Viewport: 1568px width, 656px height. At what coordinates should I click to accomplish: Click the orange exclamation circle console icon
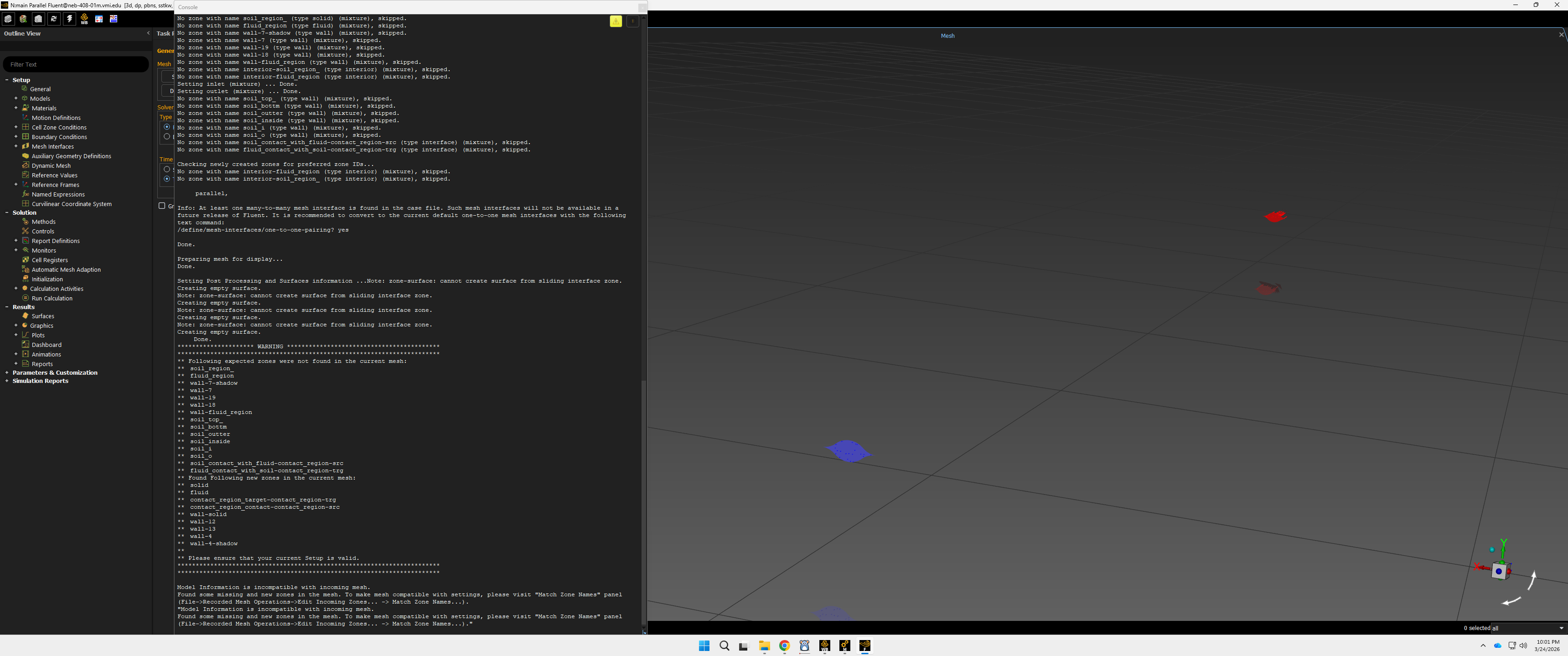632,21
